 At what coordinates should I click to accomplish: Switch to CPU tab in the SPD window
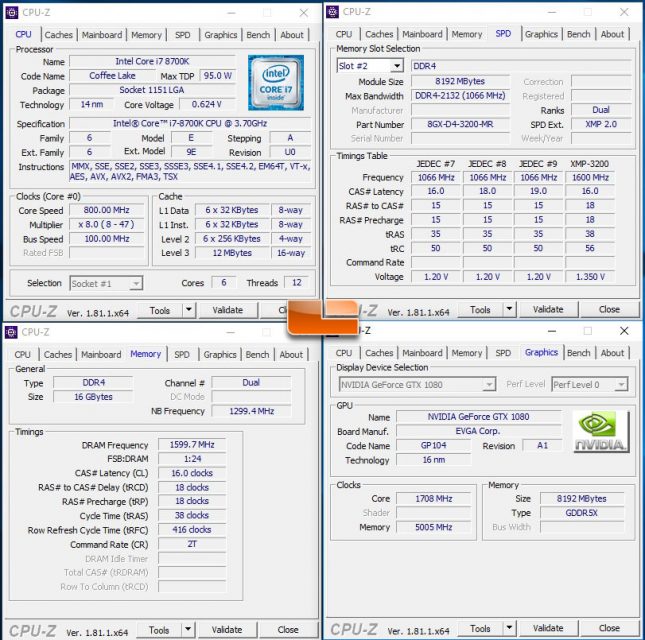click(343, 34)
